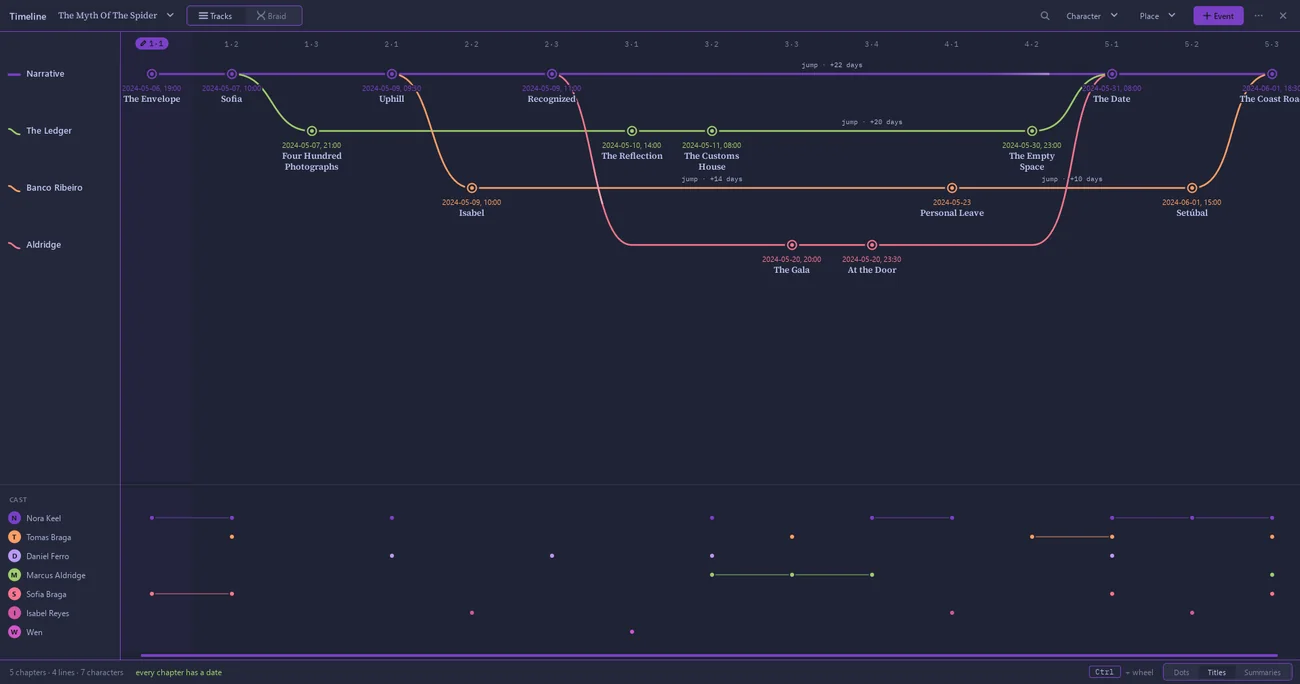Viewport: 1300px width, 684px height.
Task: Click the Marcus Aldridge avatar
Action: (x=14, y=575)
